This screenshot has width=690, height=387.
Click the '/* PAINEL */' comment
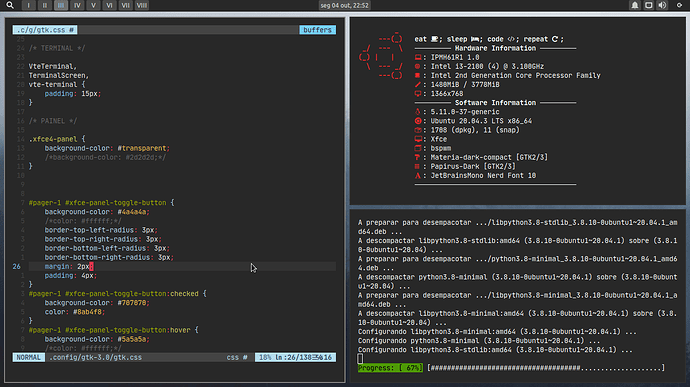click(53, 121)
